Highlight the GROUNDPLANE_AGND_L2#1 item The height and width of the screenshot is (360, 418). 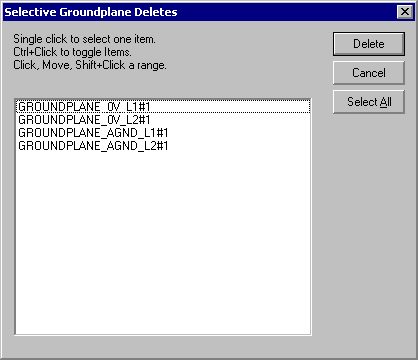tap(163, 146)
